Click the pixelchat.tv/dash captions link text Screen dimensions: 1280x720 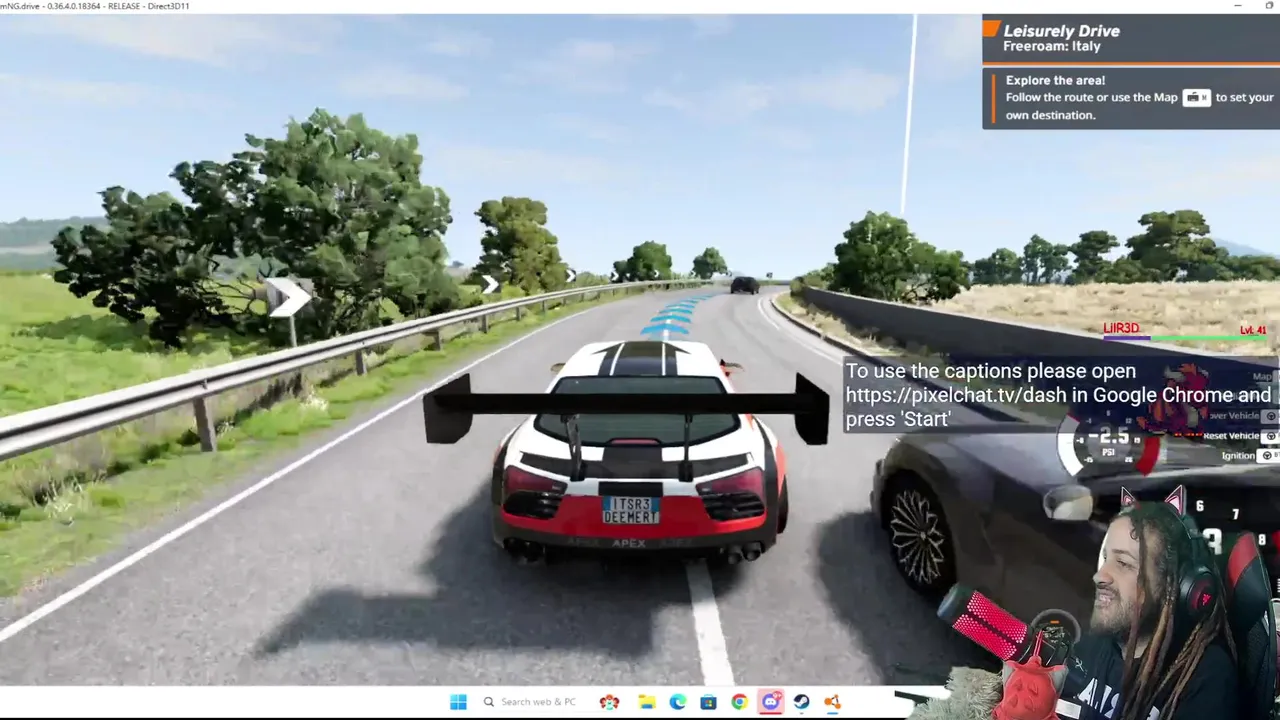(x=956, y=395)
